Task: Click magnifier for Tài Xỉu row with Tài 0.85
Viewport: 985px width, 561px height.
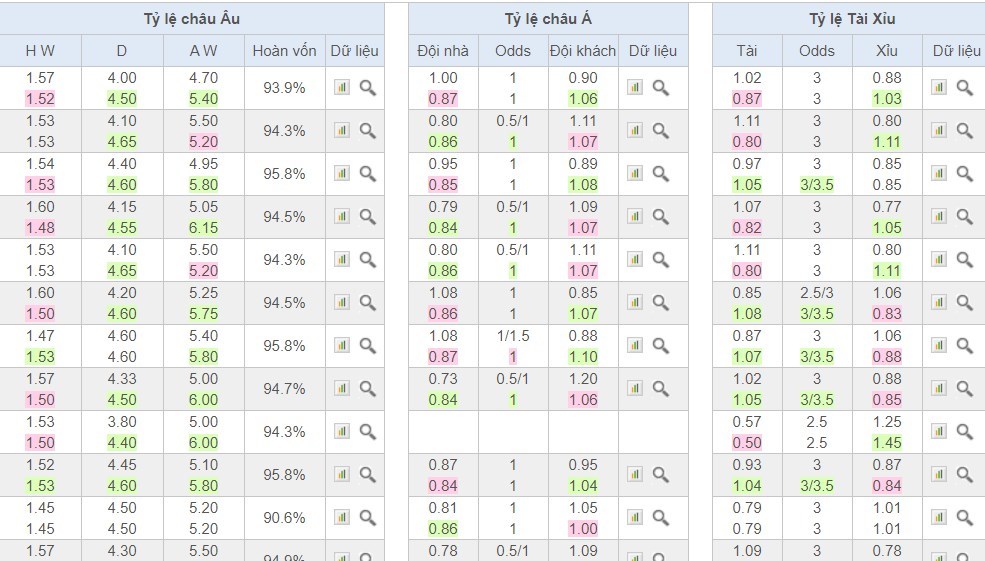Action: click(964, 303)
